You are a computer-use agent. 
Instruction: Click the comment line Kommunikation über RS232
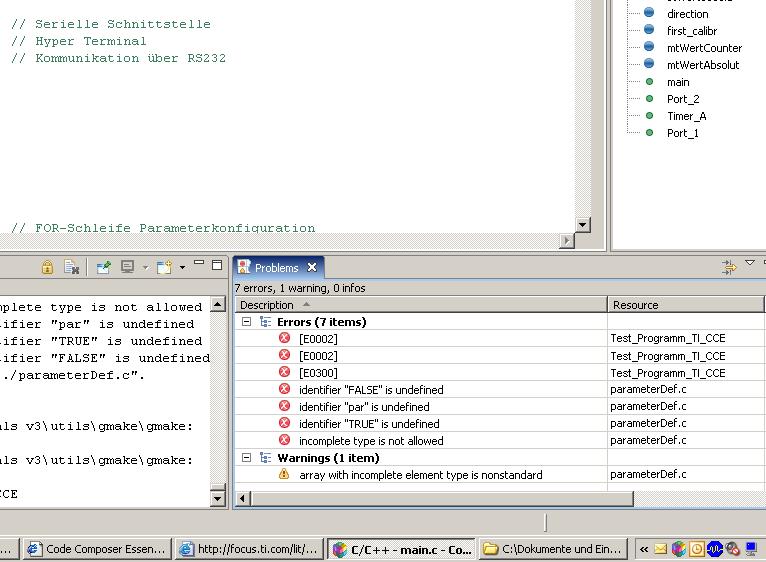[x=118, y=58]
